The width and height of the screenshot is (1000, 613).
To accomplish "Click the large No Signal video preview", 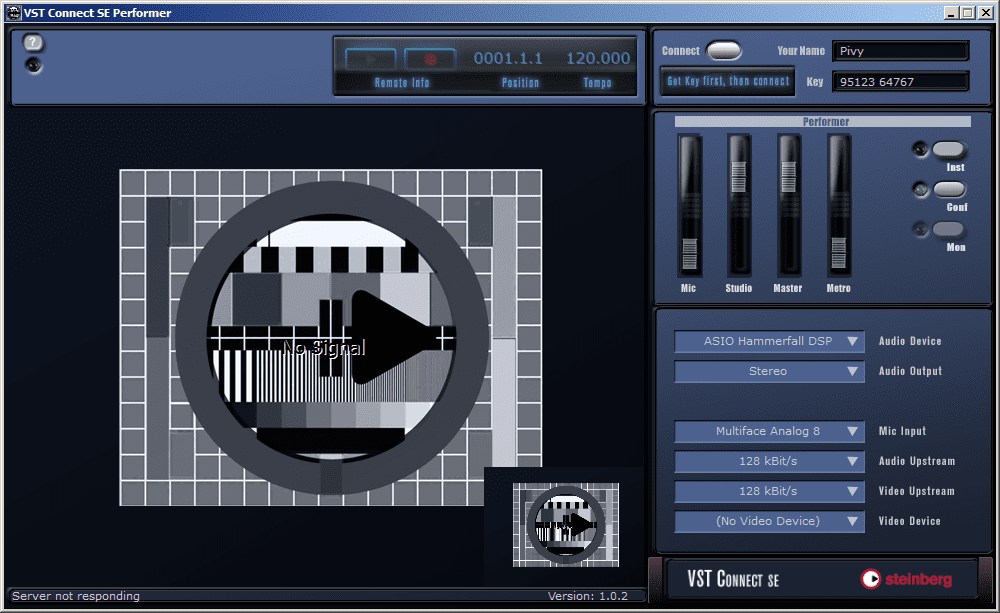I will (330, 337).
